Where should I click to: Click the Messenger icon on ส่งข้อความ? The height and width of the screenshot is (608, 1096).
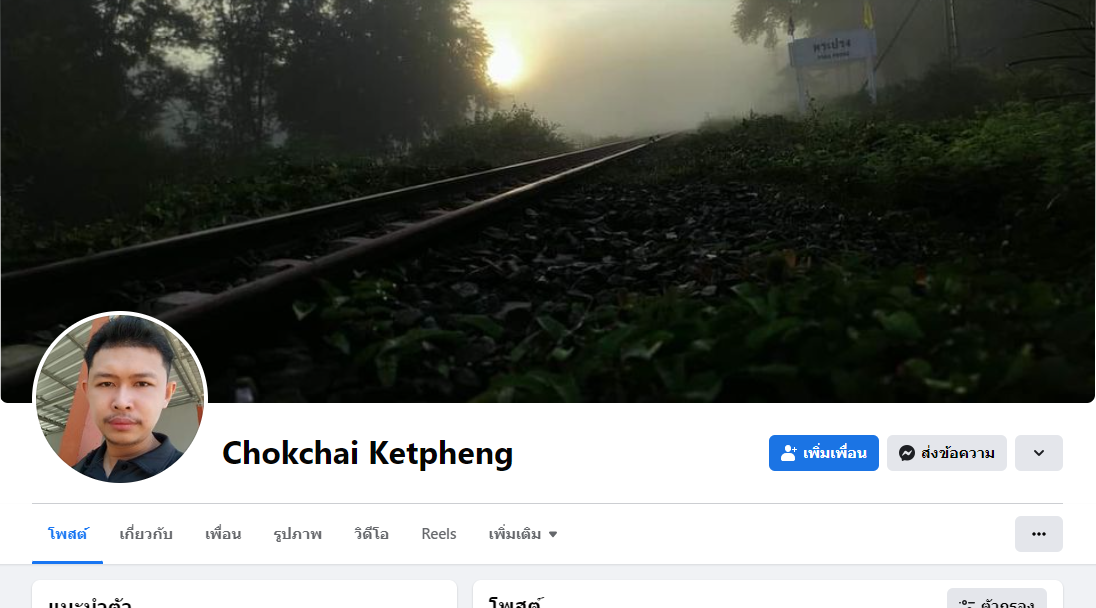pyautogui.click(x=907, y=453)
